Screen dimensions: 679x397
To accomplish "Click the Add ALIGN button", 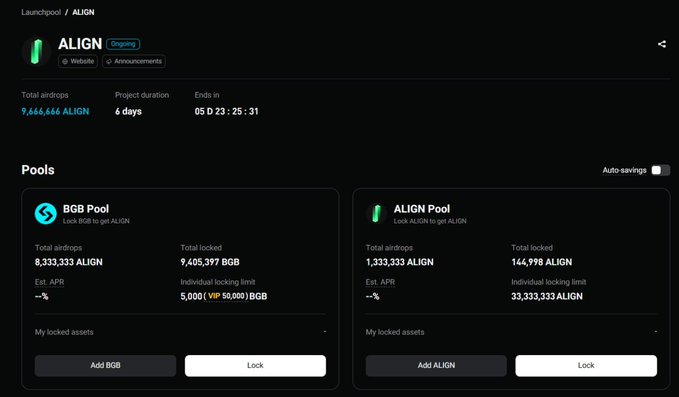I will [x=436, y=365].
